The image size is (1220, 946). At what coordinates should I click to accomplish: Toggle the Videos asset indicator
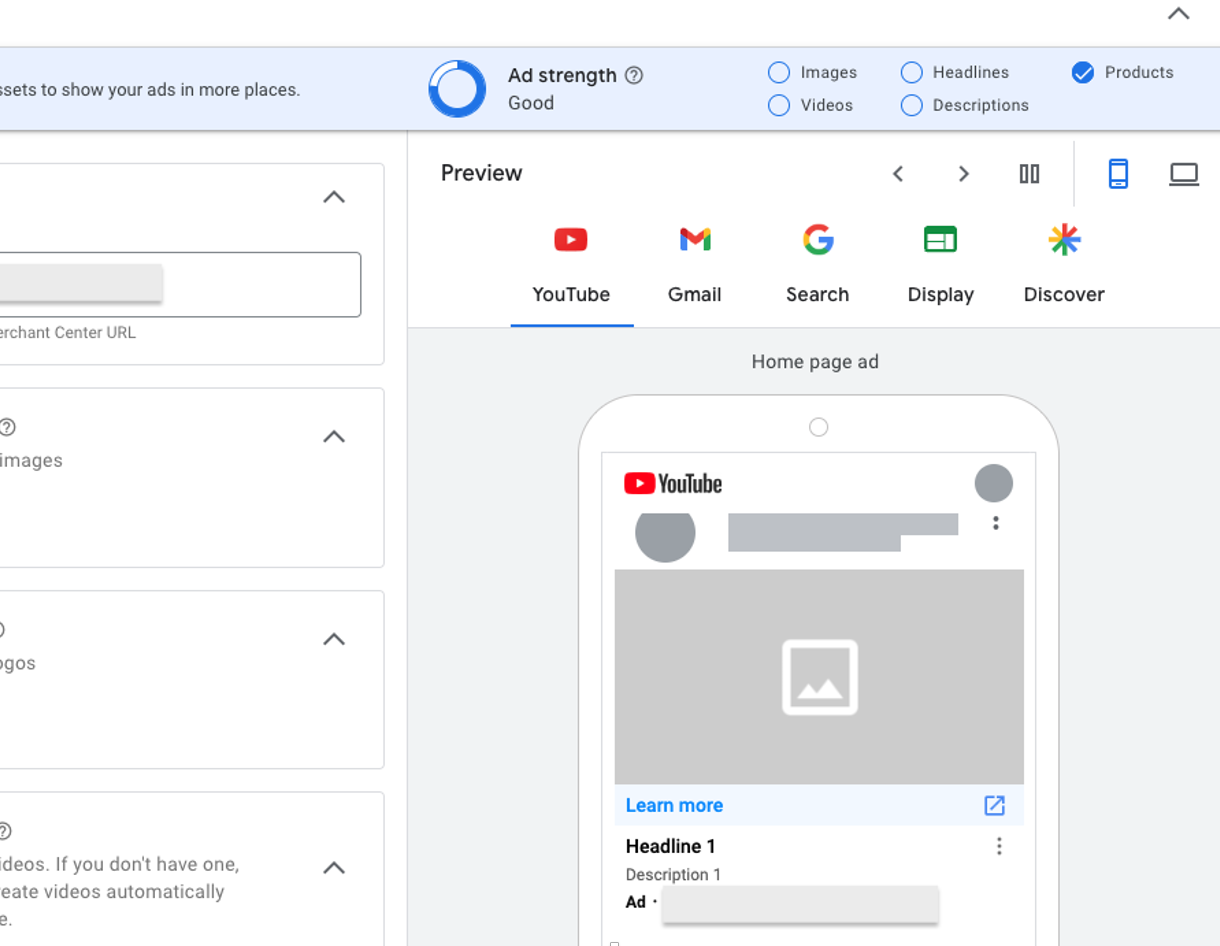(779, 105)
